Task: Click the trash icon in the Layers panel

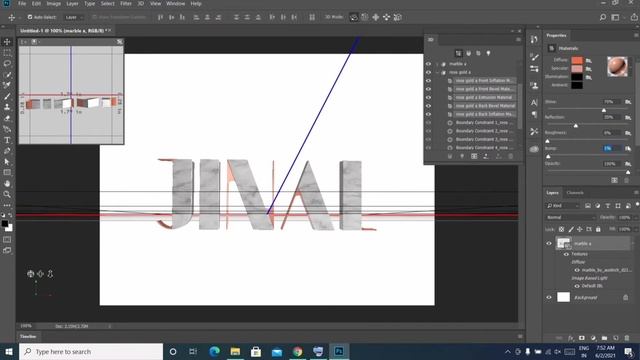Action: pos(627,338)
